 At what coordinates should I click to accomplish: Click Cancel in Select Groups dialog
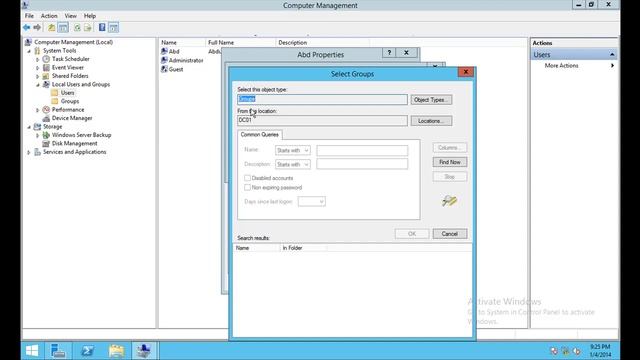pos(450,234)
